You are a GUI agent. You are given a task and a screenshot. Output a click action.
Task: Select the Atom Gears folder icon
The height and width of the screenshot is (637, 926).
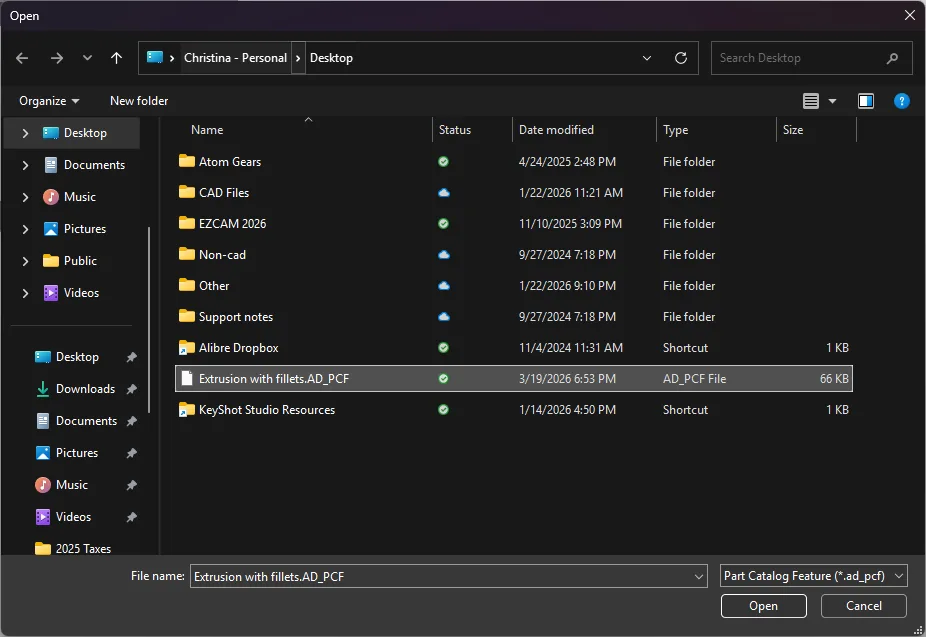click(x=187, y=161)
